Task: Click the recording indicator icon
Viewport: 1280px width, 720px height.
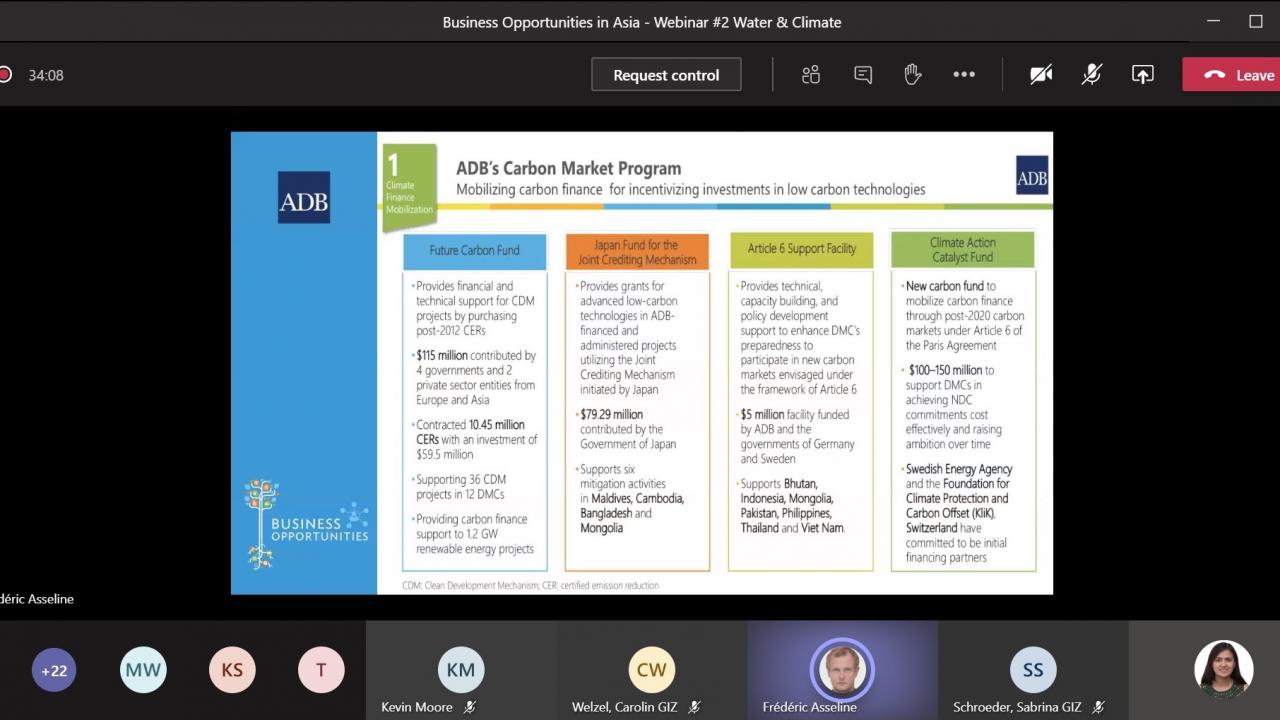Action: [x=5, y=75]
